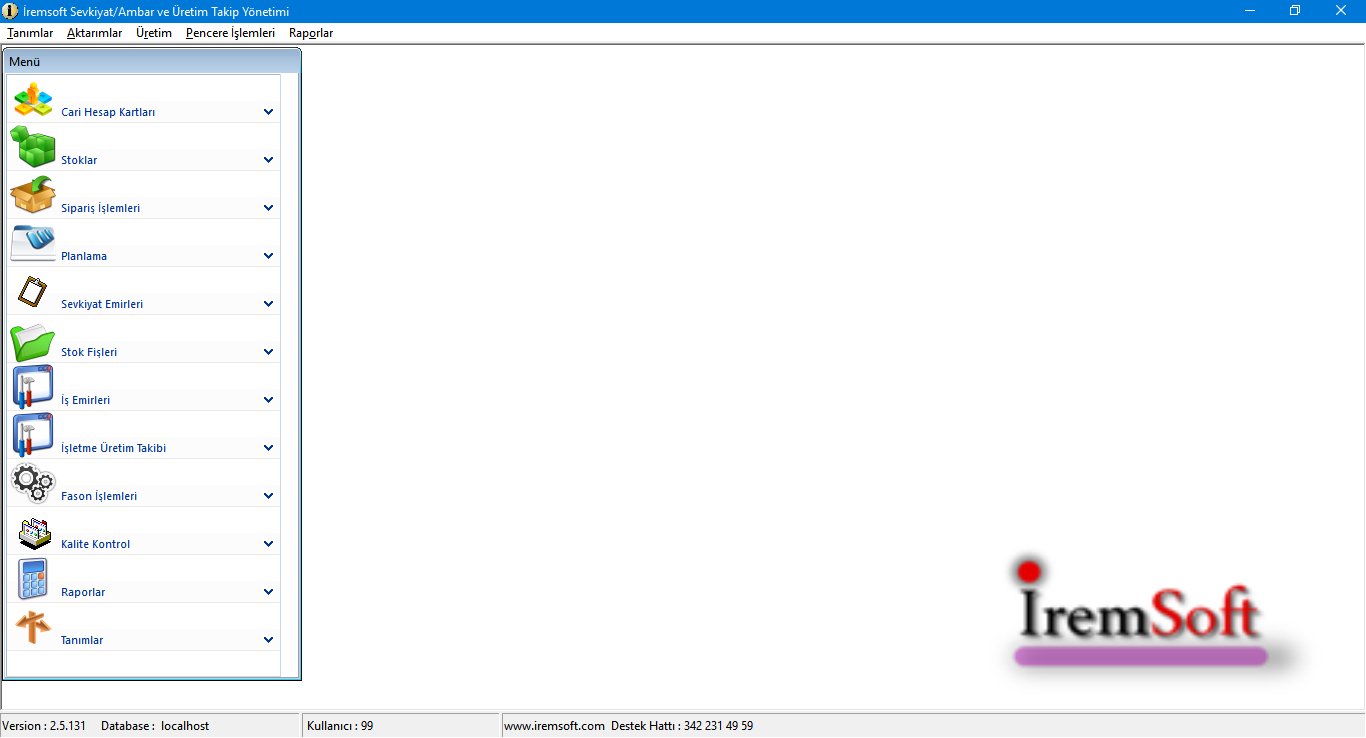Click Database : localhost status entry
This screenshot has height=738, width=1366.
pos(155,726)
